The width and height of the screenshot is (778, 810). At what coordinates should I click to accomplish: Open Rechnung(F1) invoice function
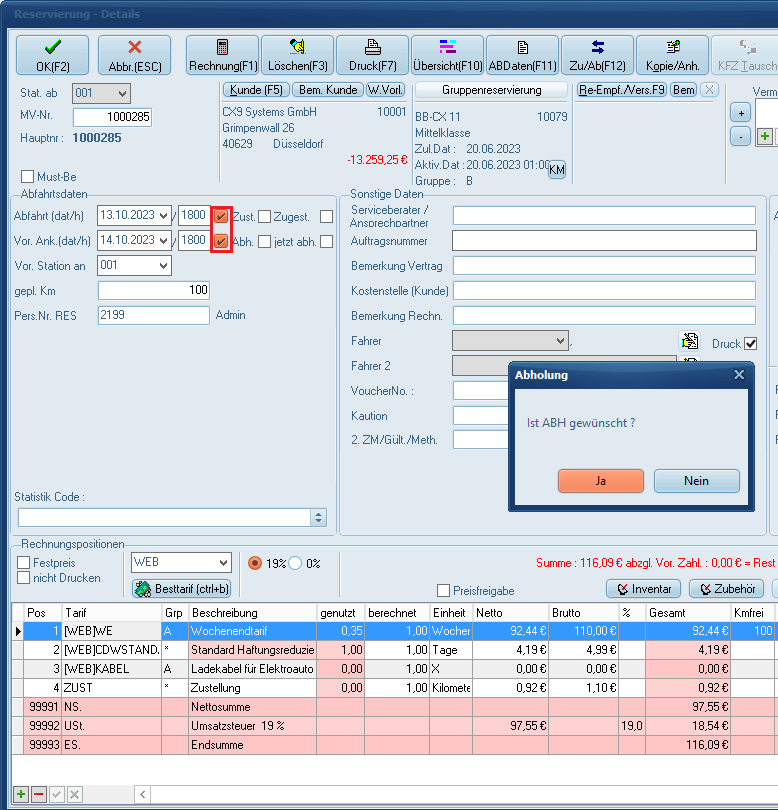point(222,55)
